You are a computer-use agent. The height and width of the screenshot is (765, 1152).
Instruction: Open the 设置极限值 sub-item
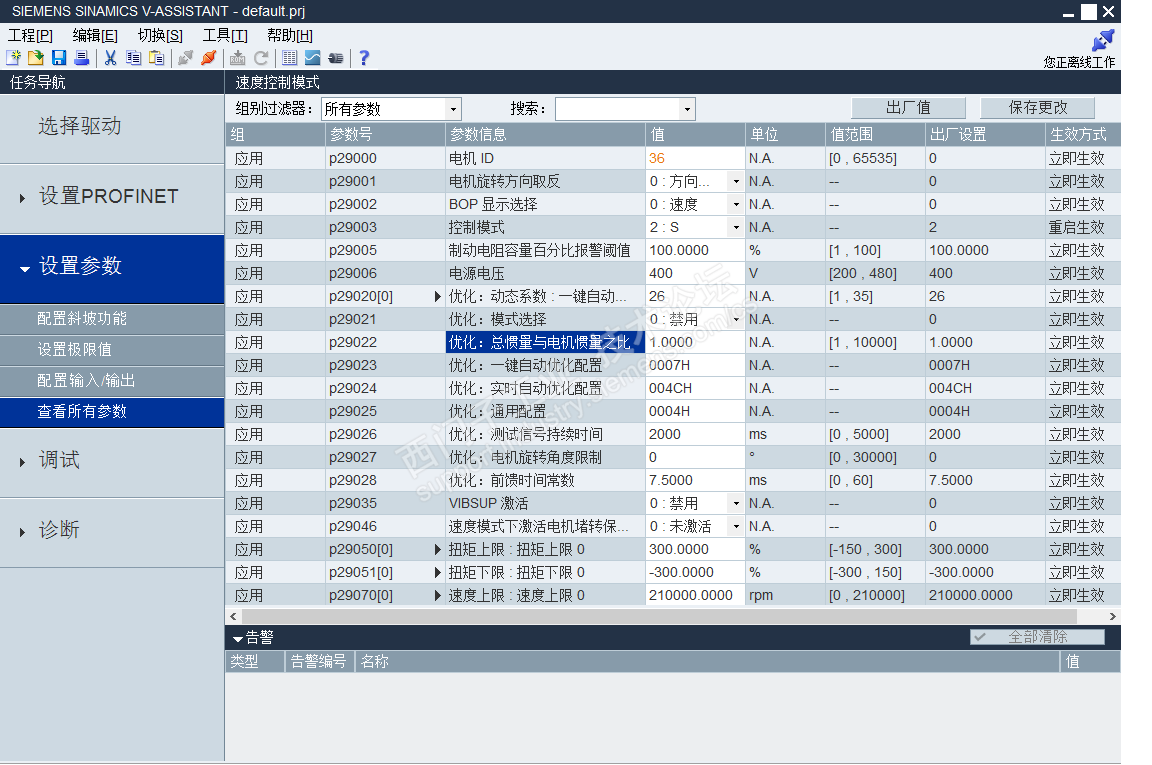click(x=112, y=350)
